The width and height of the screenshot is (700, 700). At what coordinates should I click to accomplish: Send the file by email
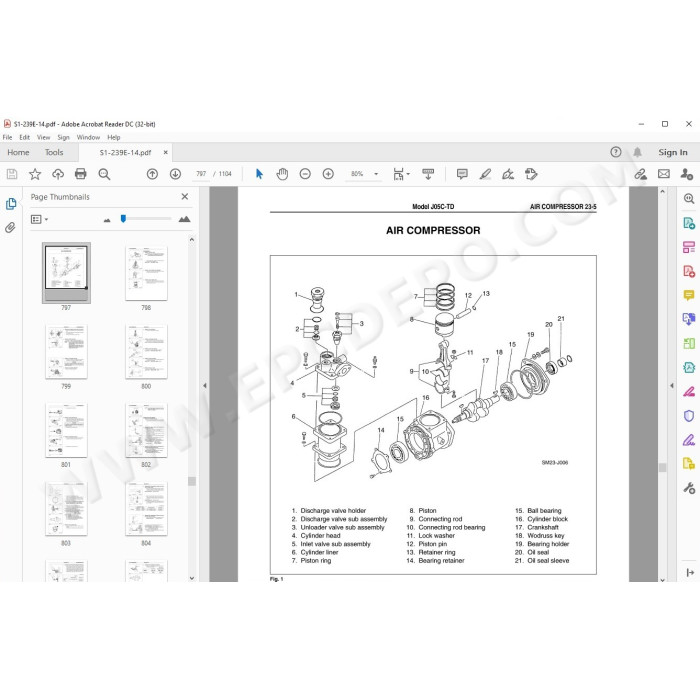664,174
